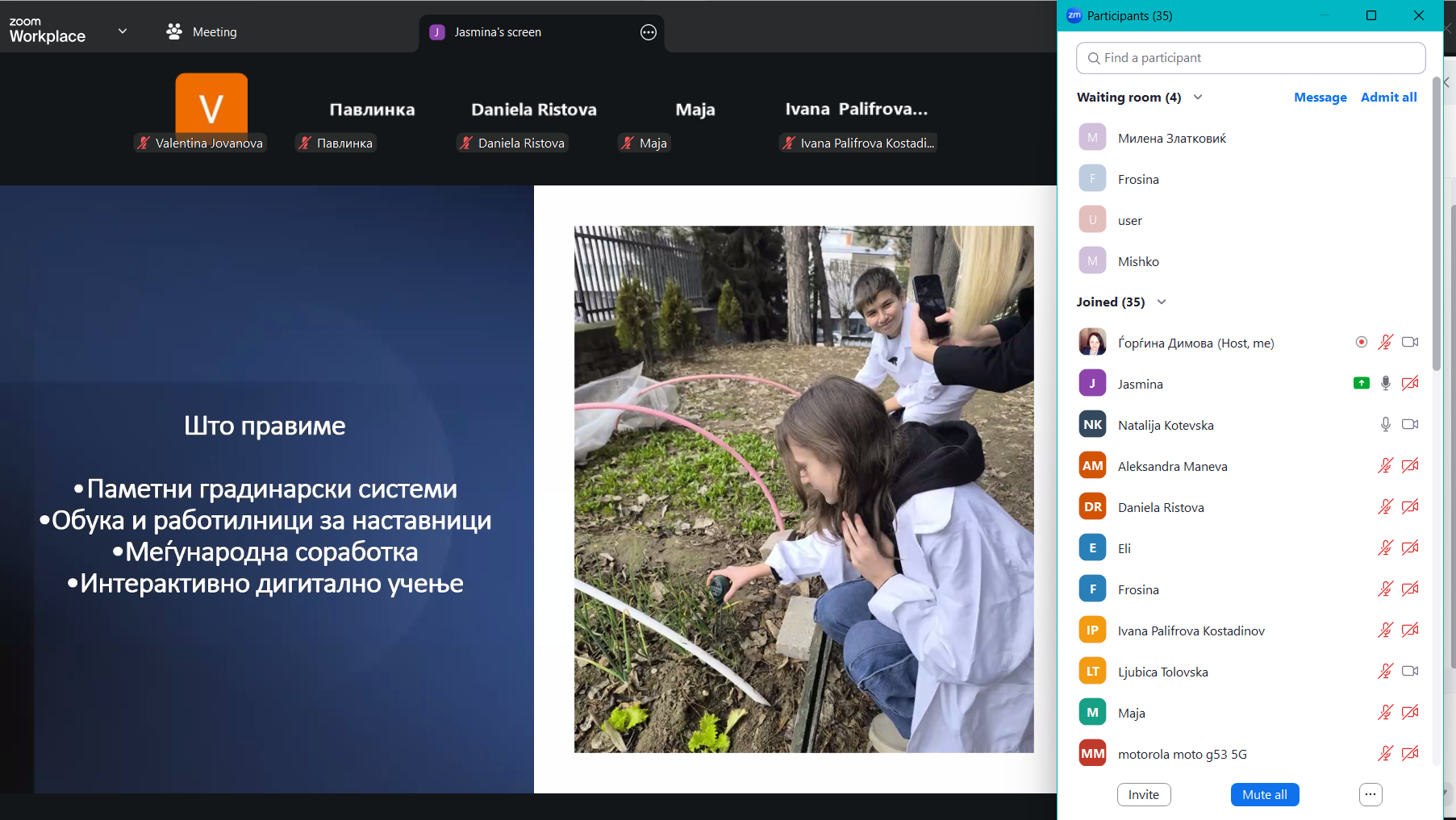Collapse the Waiting room section
1456x820 pixels.
pyautogui.click(x=1198, y=97)
